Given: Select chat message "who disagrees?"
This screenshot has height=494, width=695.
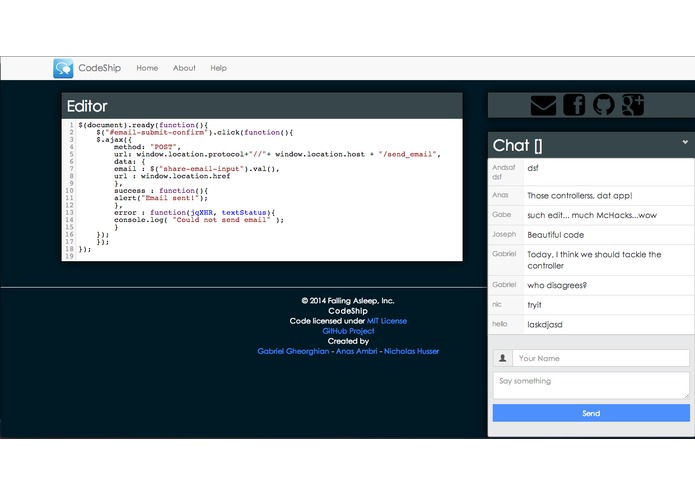Looking at the screenshot, I should point(557,285).
